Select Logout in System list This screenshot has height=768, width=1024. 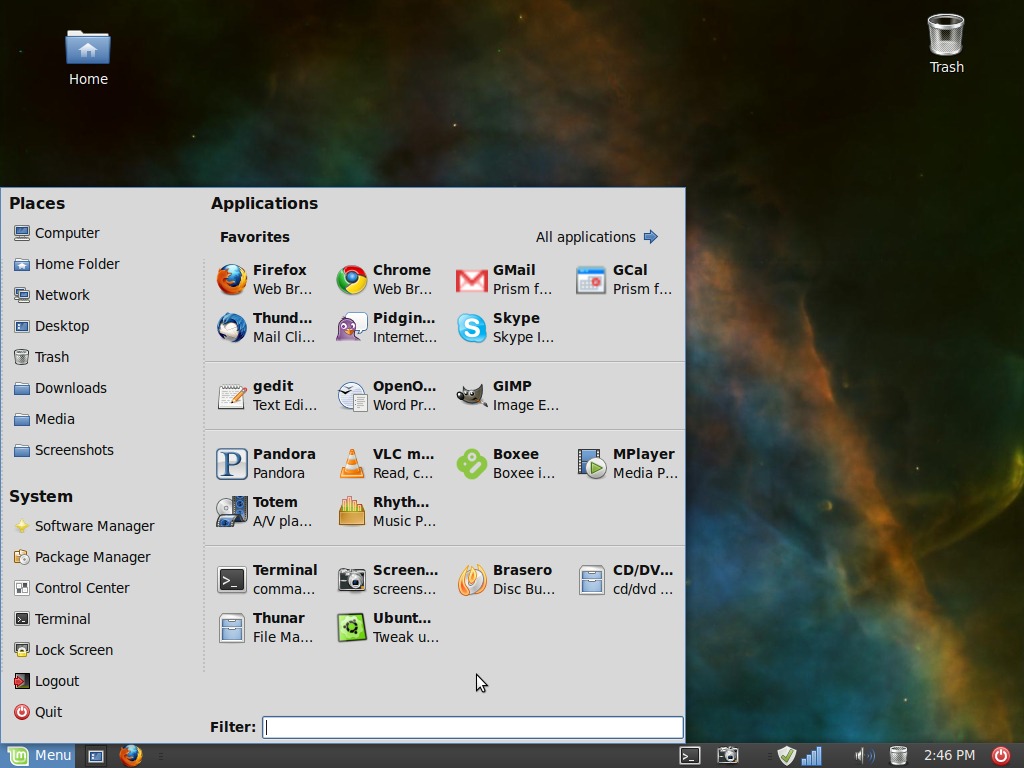pos(46,681)
